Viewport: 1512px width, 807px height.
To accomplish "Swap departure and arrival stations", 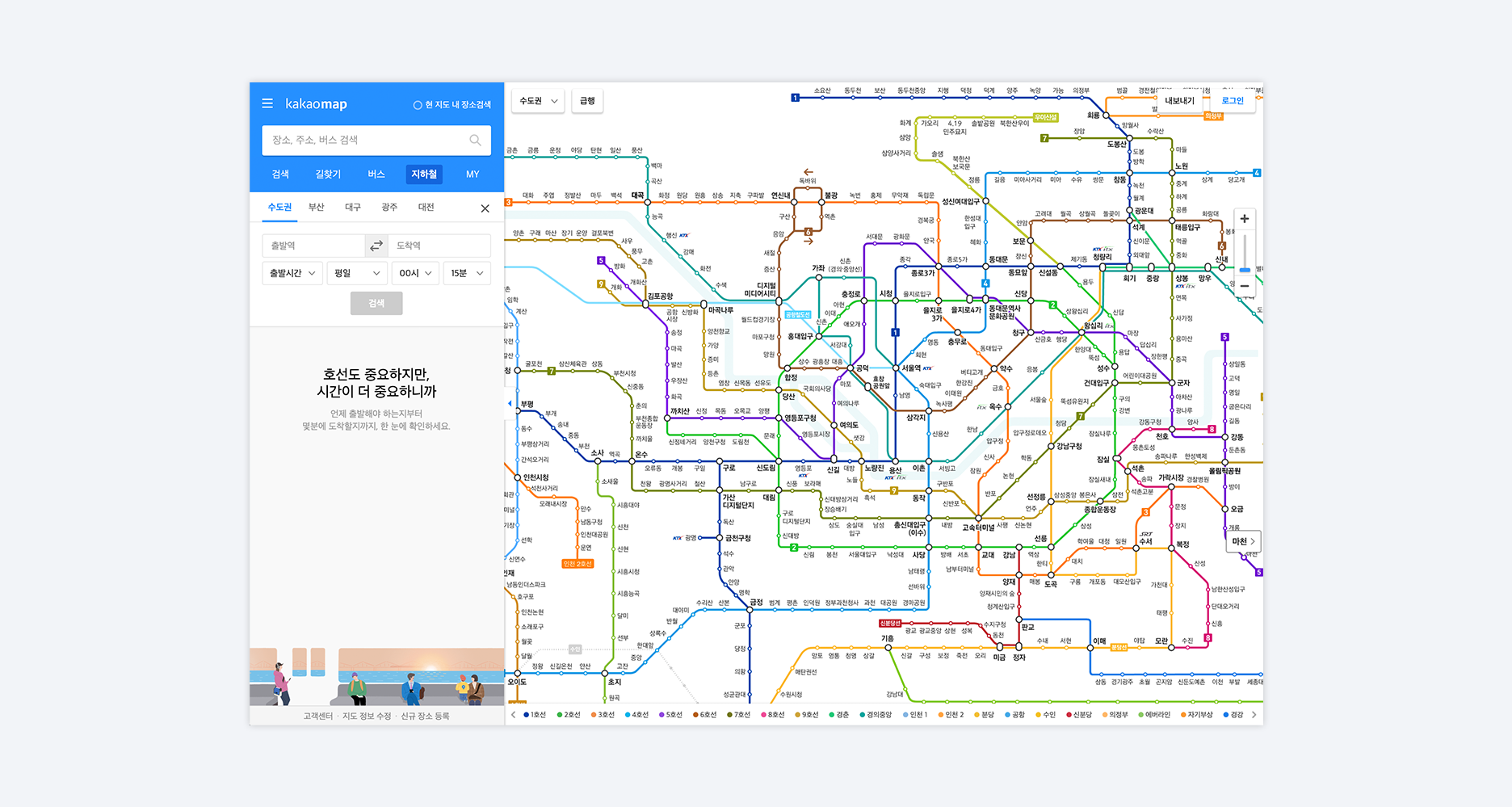I will [x=376, y=246].
